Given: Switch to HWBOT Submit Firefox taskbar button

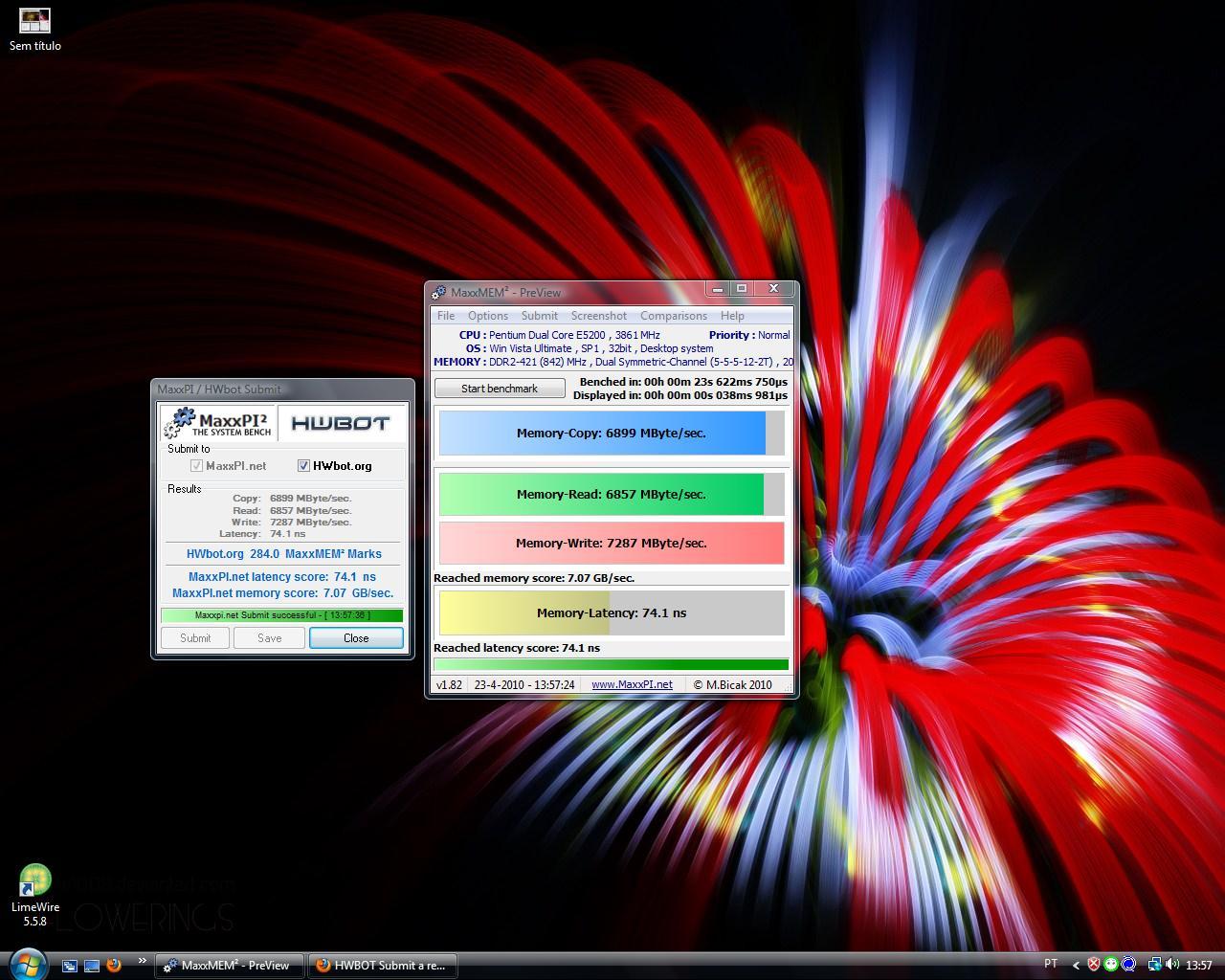Looking at the screenshot, I should [383, 966].
